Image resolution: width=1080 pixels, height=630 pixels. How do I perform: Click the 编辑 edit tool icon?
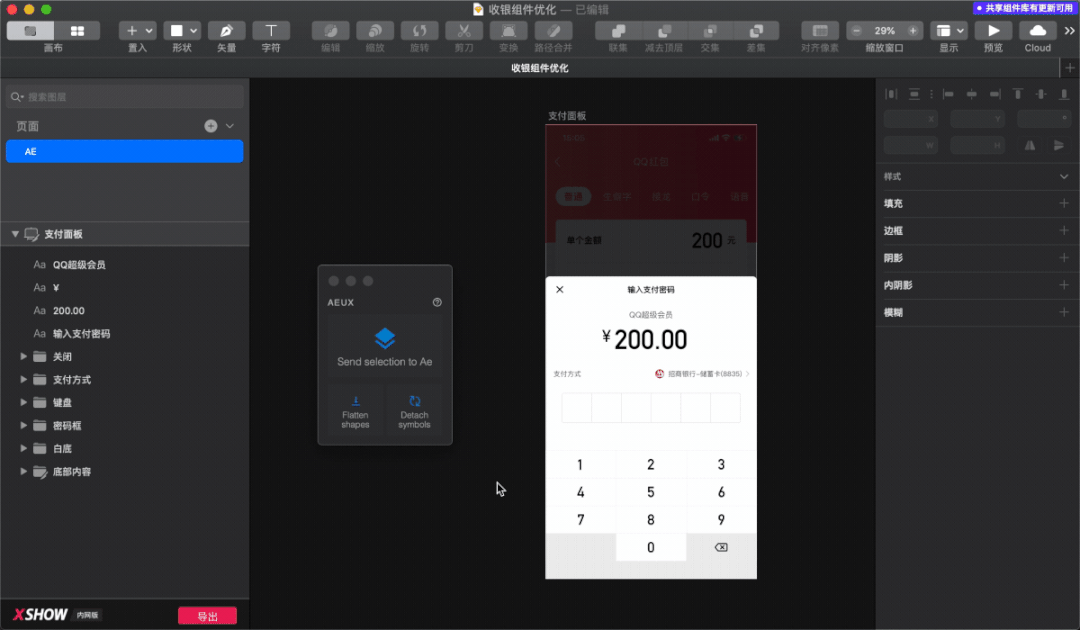coord(331,31)
